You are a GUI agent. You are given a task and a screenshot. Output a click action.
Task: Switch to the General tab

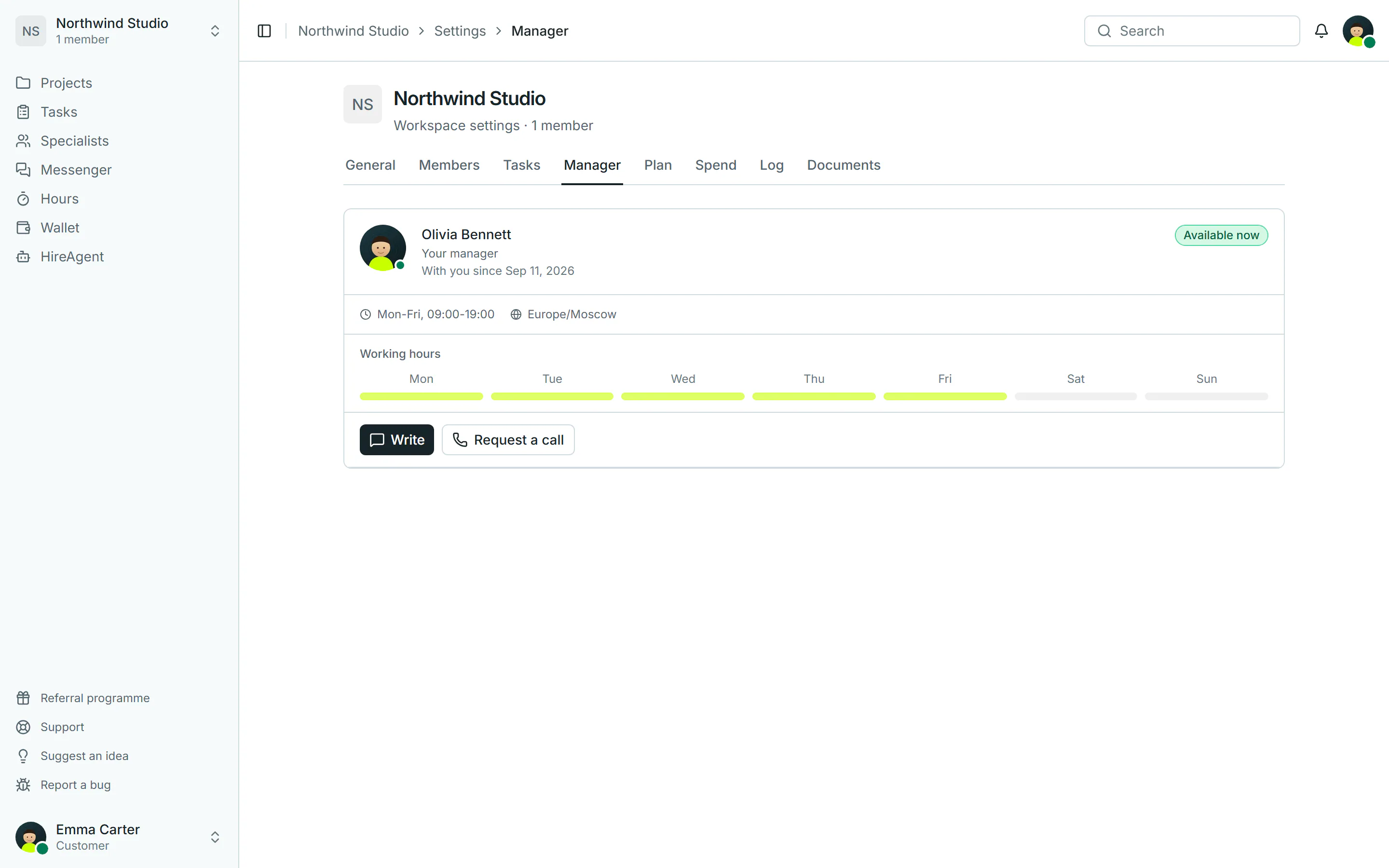370,165
